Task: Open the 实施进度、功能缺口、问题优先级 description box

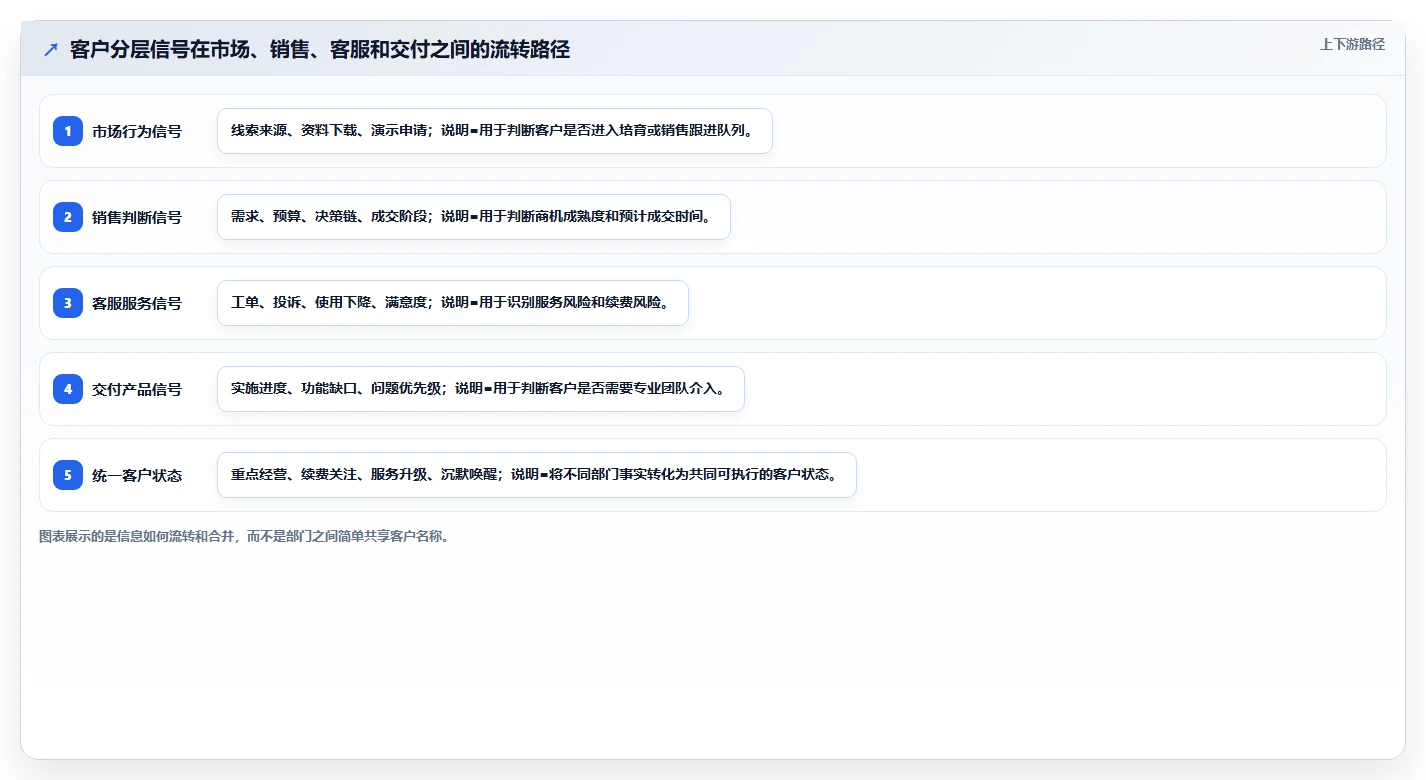Action: coord(481,389)
